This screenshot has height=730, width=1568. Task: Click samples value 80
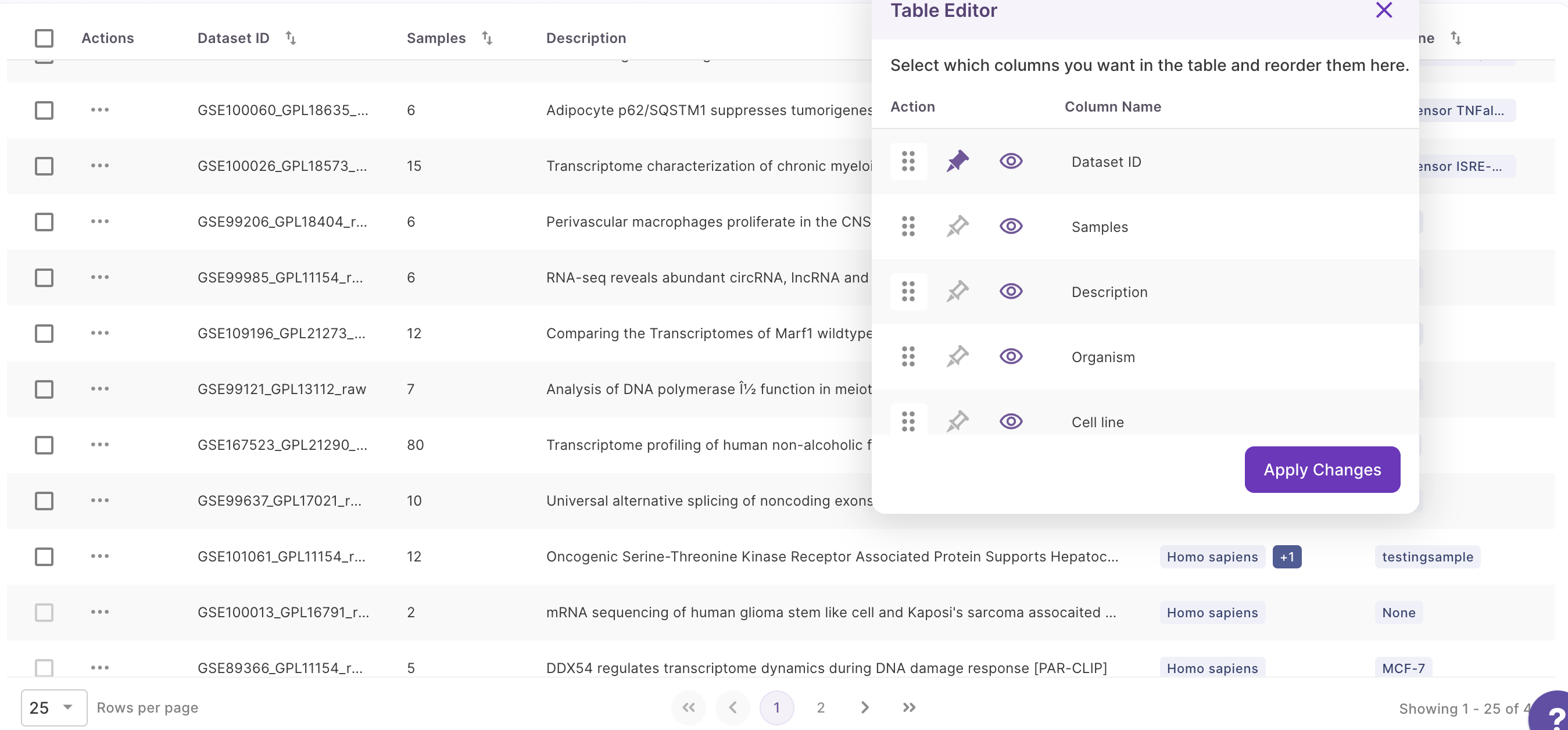415,445
